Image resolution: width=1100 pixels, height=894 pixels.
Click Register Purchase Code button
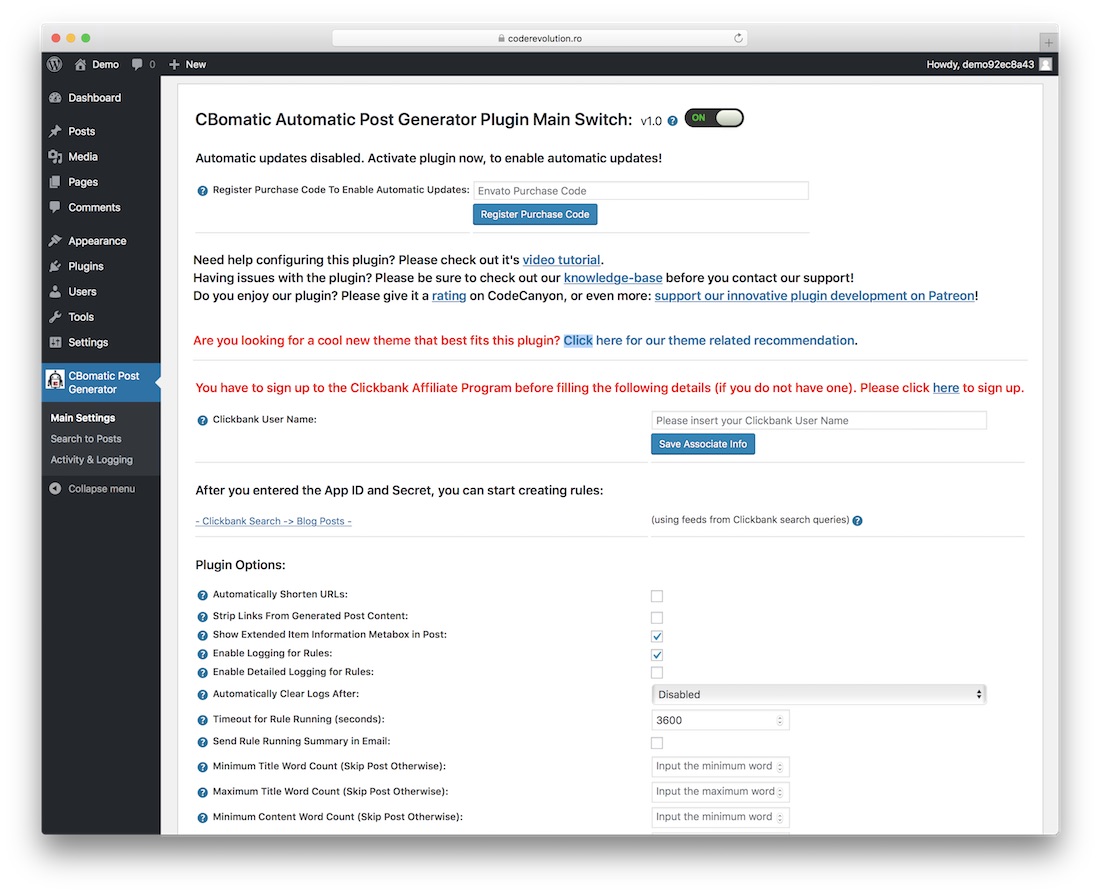(x=535, y=214)
